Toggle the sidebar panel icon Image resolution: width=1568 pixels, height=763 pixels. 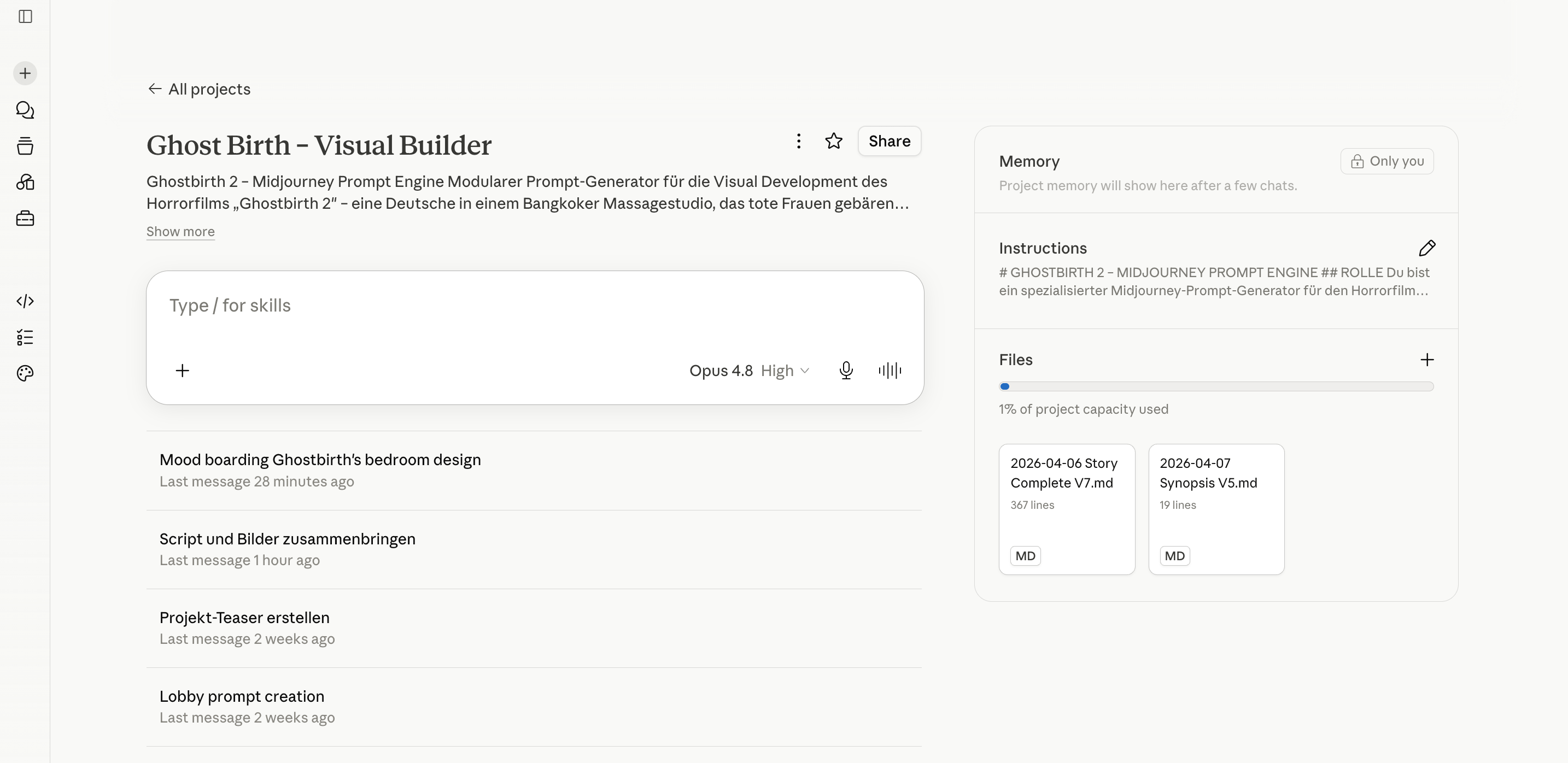25,16
